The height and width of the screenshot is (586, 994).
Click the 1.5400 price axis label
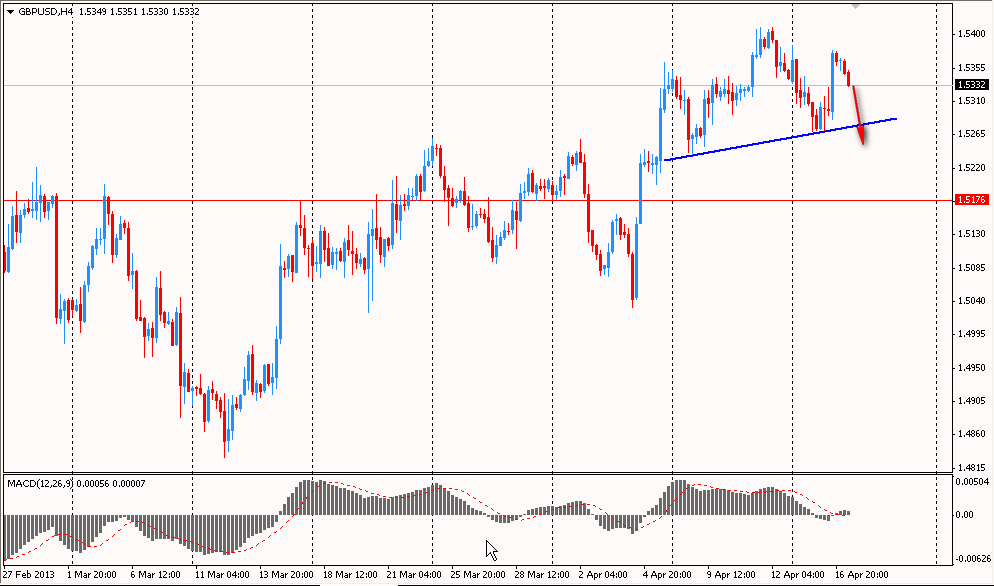pyautogui.click(x=972, y=34)
